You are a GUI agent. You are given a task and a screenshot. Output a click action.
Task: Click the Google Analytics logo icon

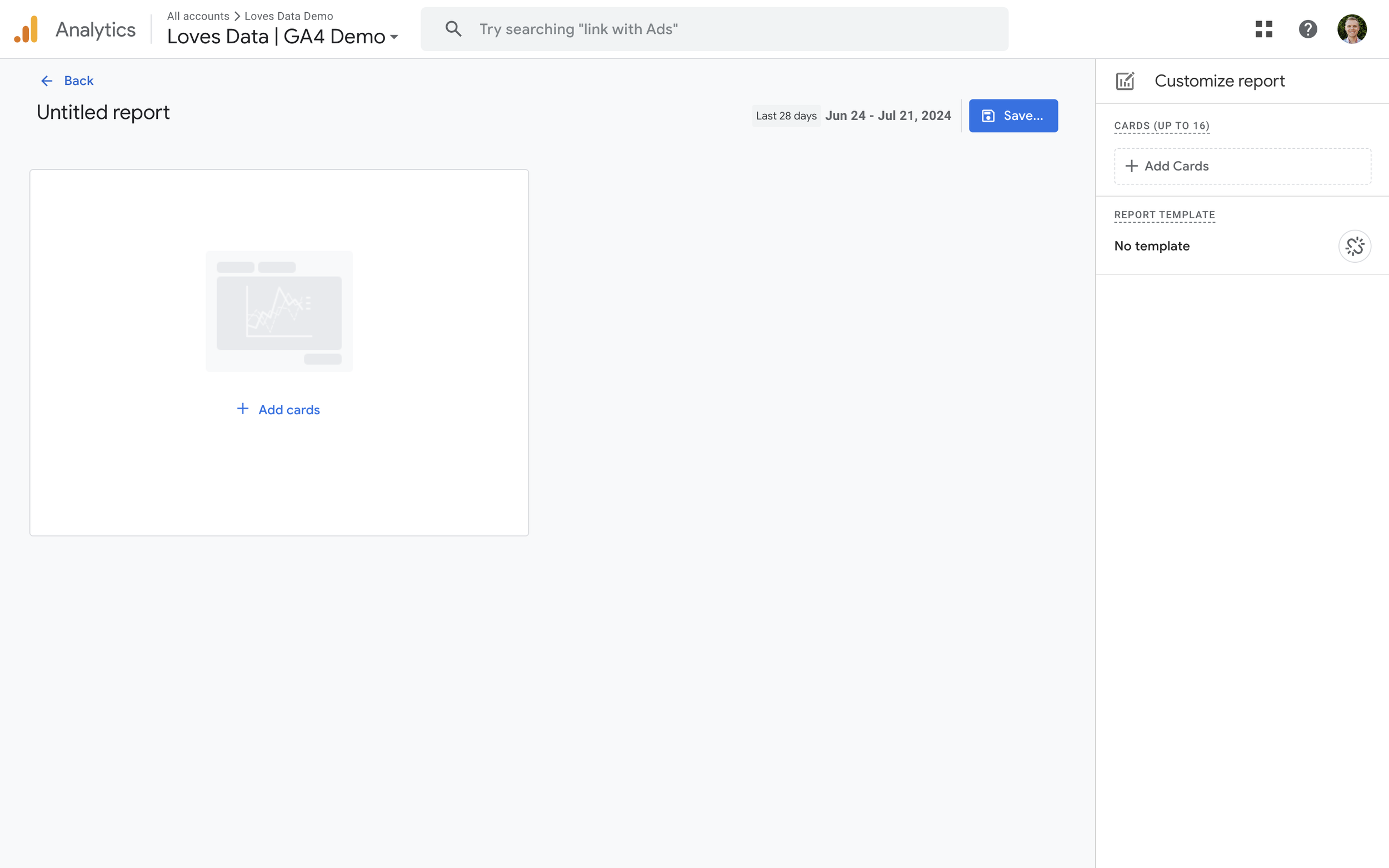[27, 29]
